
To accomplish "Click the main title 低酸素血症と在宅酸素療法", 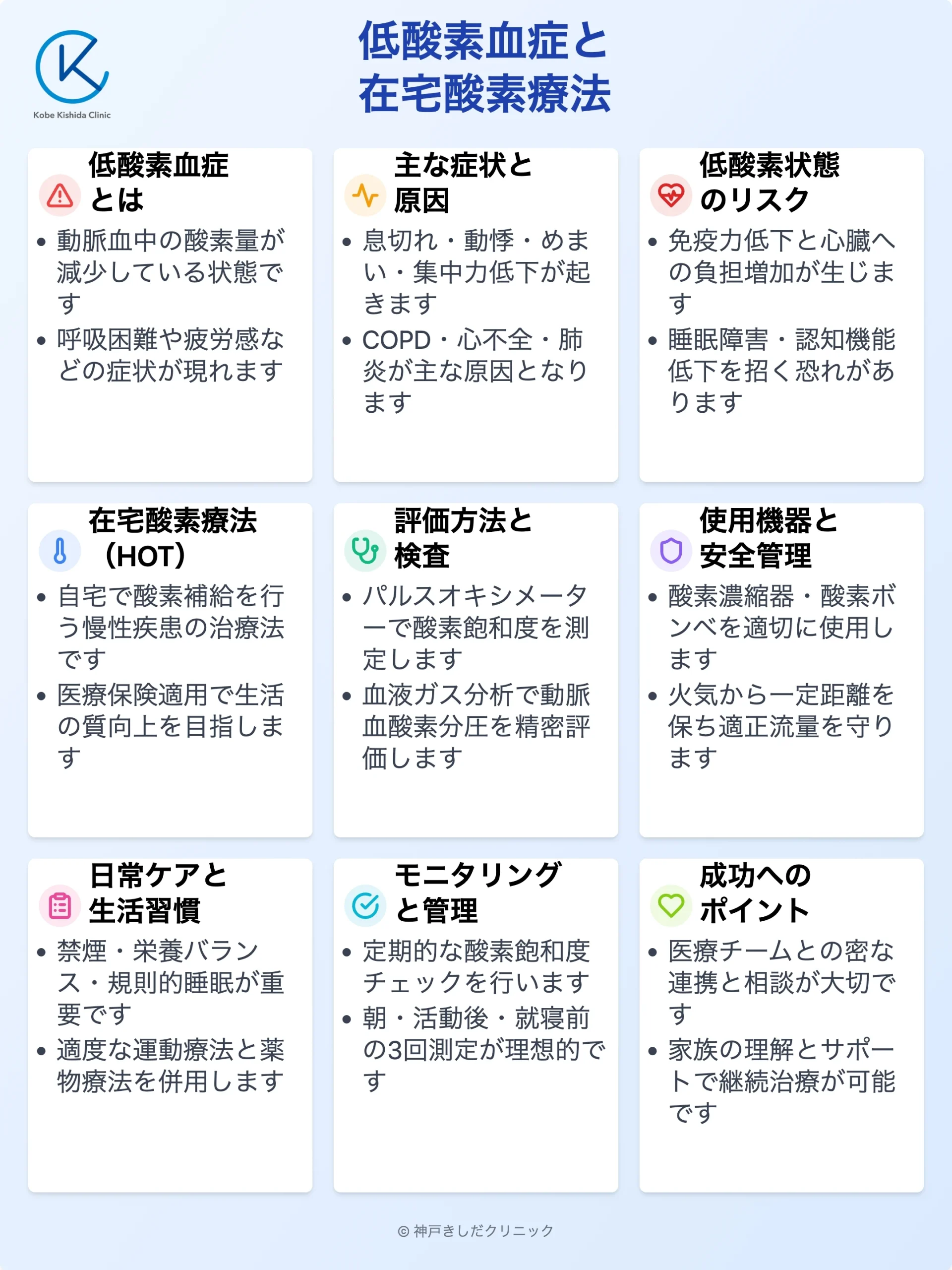I will 484,66.
